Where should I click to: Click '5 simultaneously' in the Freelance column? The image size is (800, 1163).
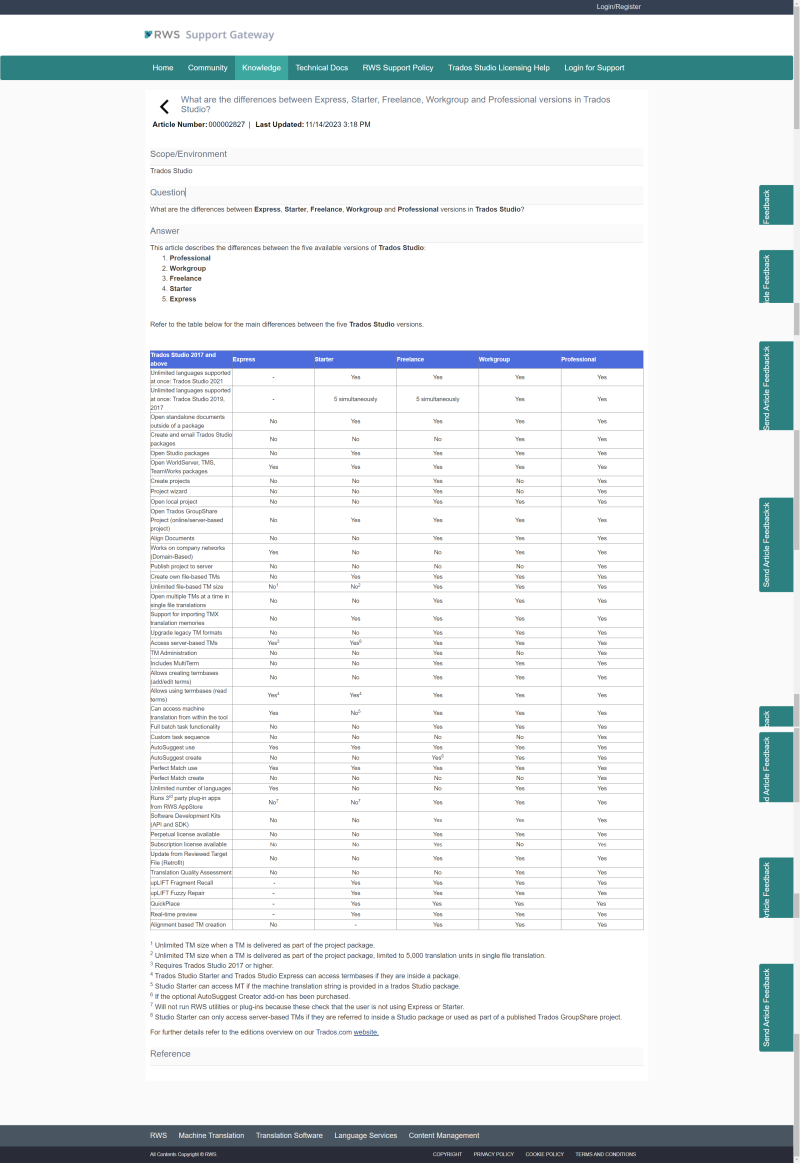pyautogui.click(x=437, y=399)
